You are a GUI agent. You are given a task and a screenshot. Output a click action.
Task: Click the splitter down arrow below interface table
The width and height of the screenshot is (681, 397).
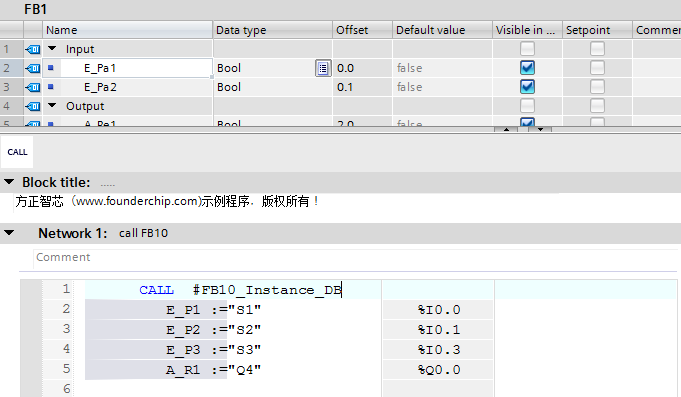coord(540,129)
